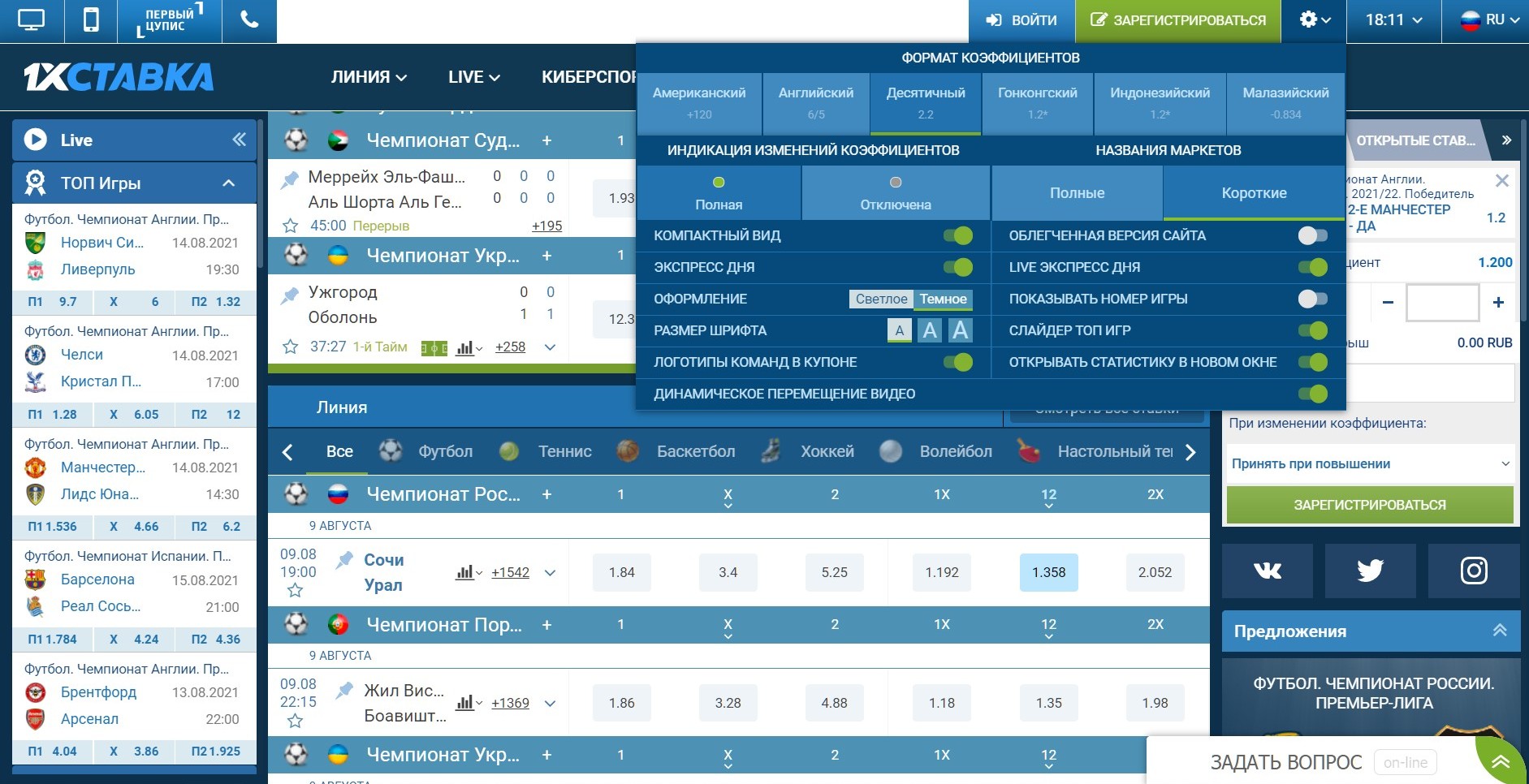Favorite the Сочи – Урал match star
The image size is (1529, 784).
coord(295,591)
